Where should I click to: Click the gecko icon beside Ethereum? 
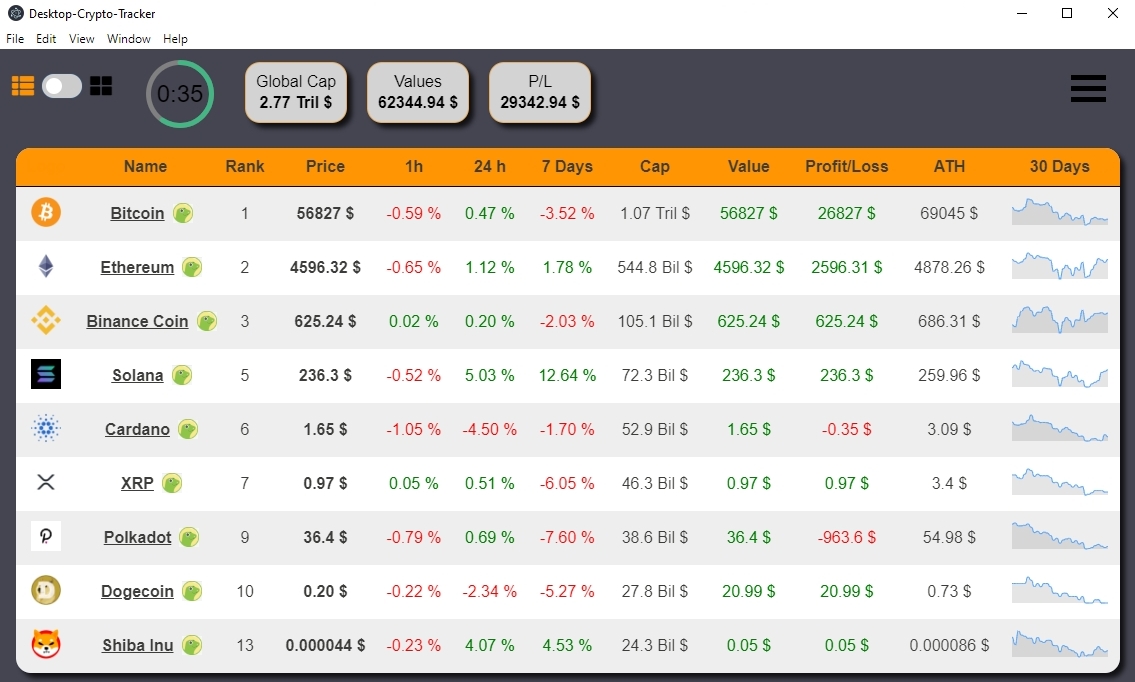pos(192,267)
